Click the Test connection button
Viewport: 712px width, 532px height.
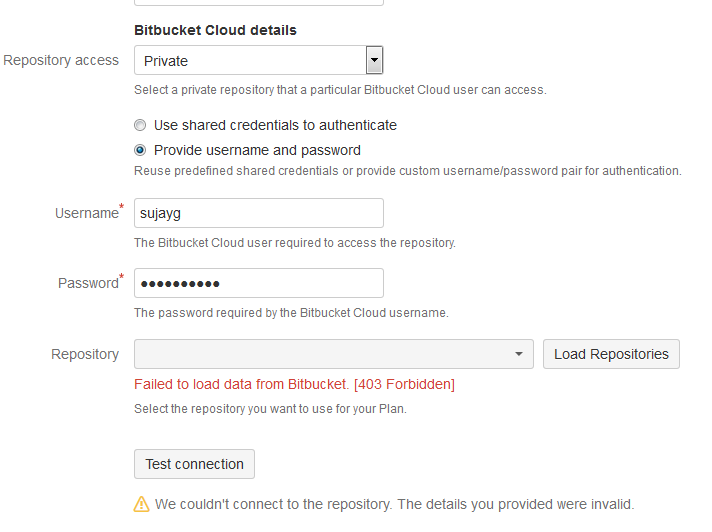194,464
